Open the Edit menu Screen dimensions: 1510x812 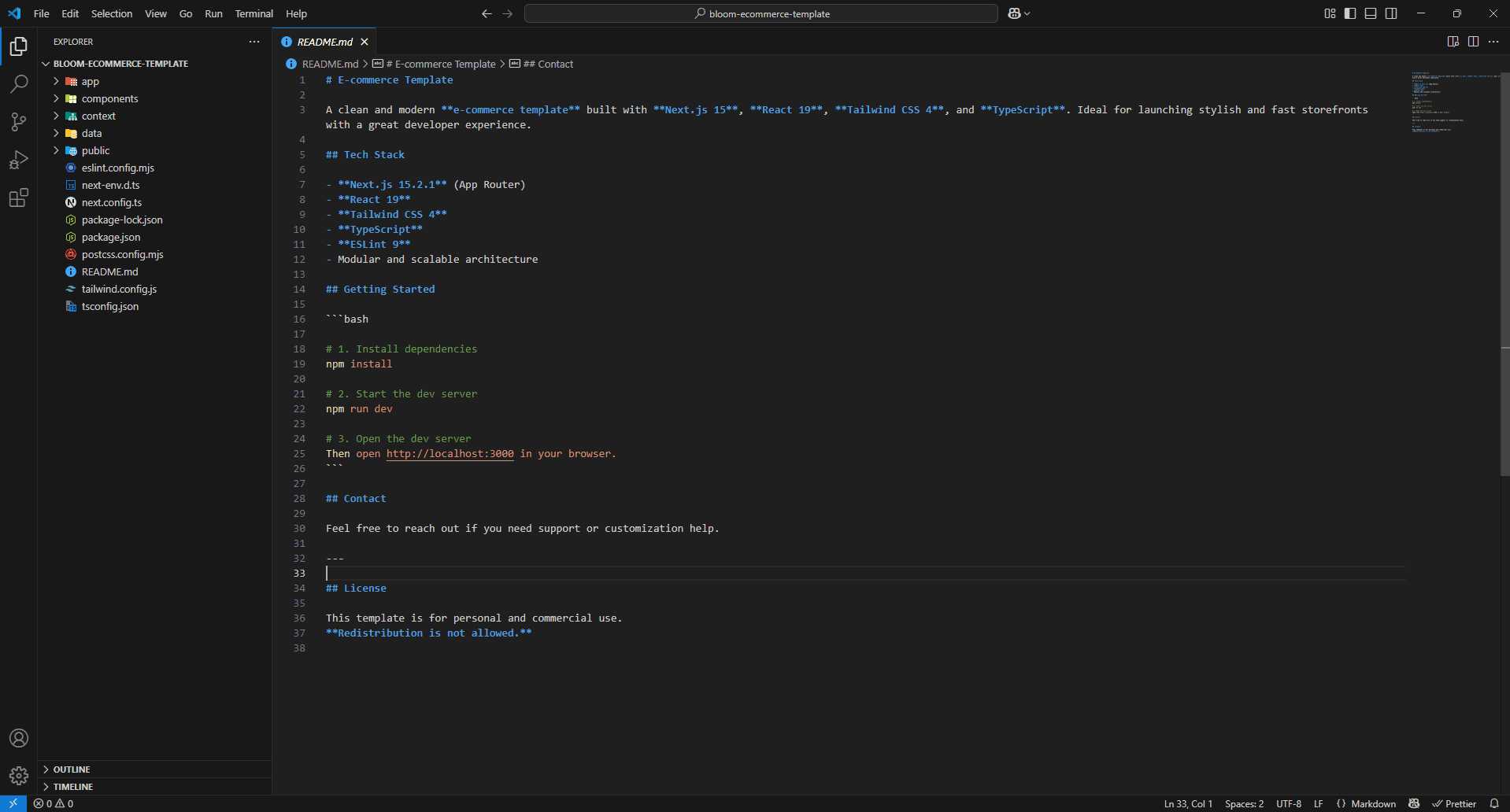coord(70,13)
